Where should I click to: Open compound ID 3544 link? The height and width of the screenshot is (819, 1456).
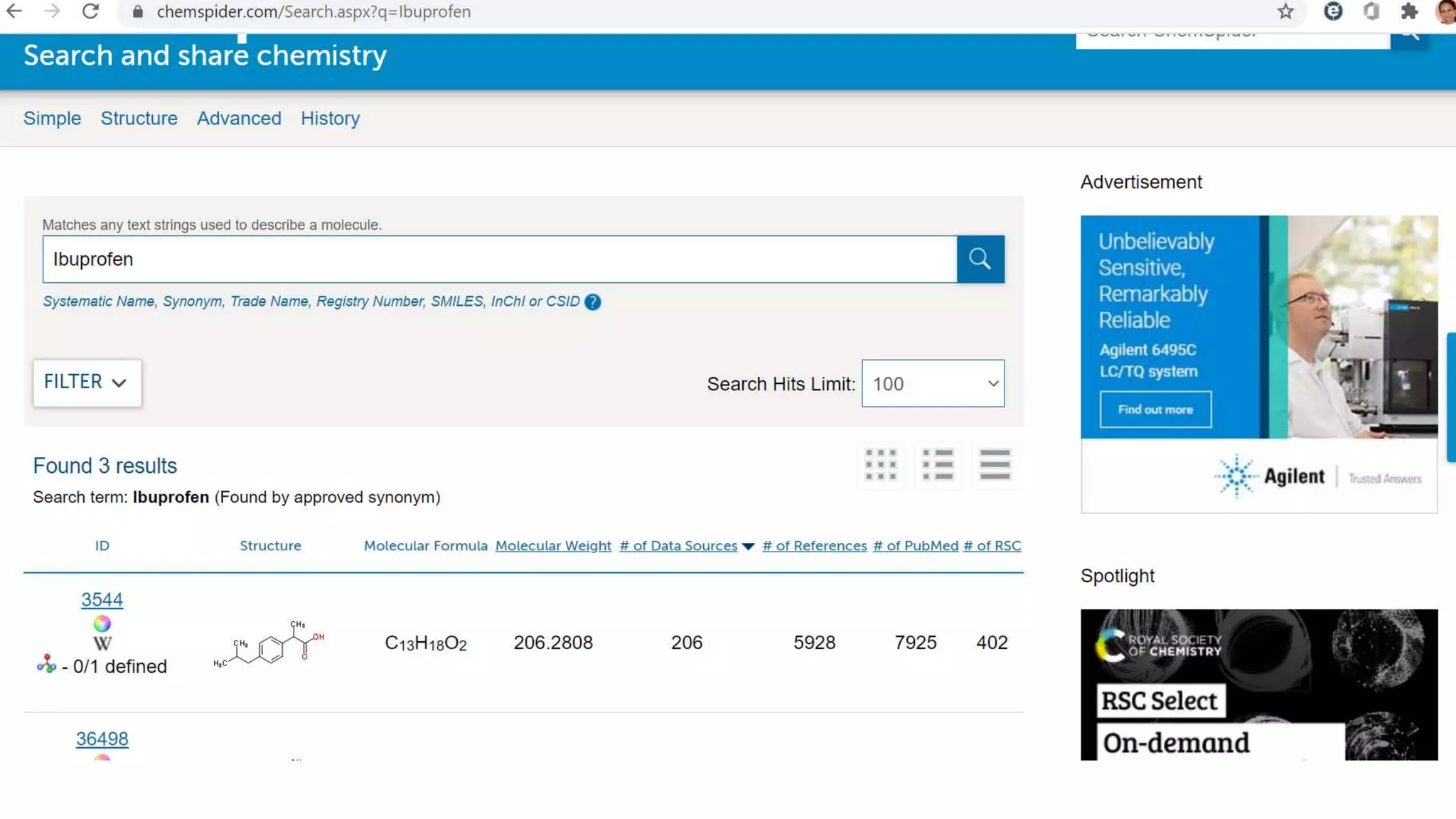(102, 599)
